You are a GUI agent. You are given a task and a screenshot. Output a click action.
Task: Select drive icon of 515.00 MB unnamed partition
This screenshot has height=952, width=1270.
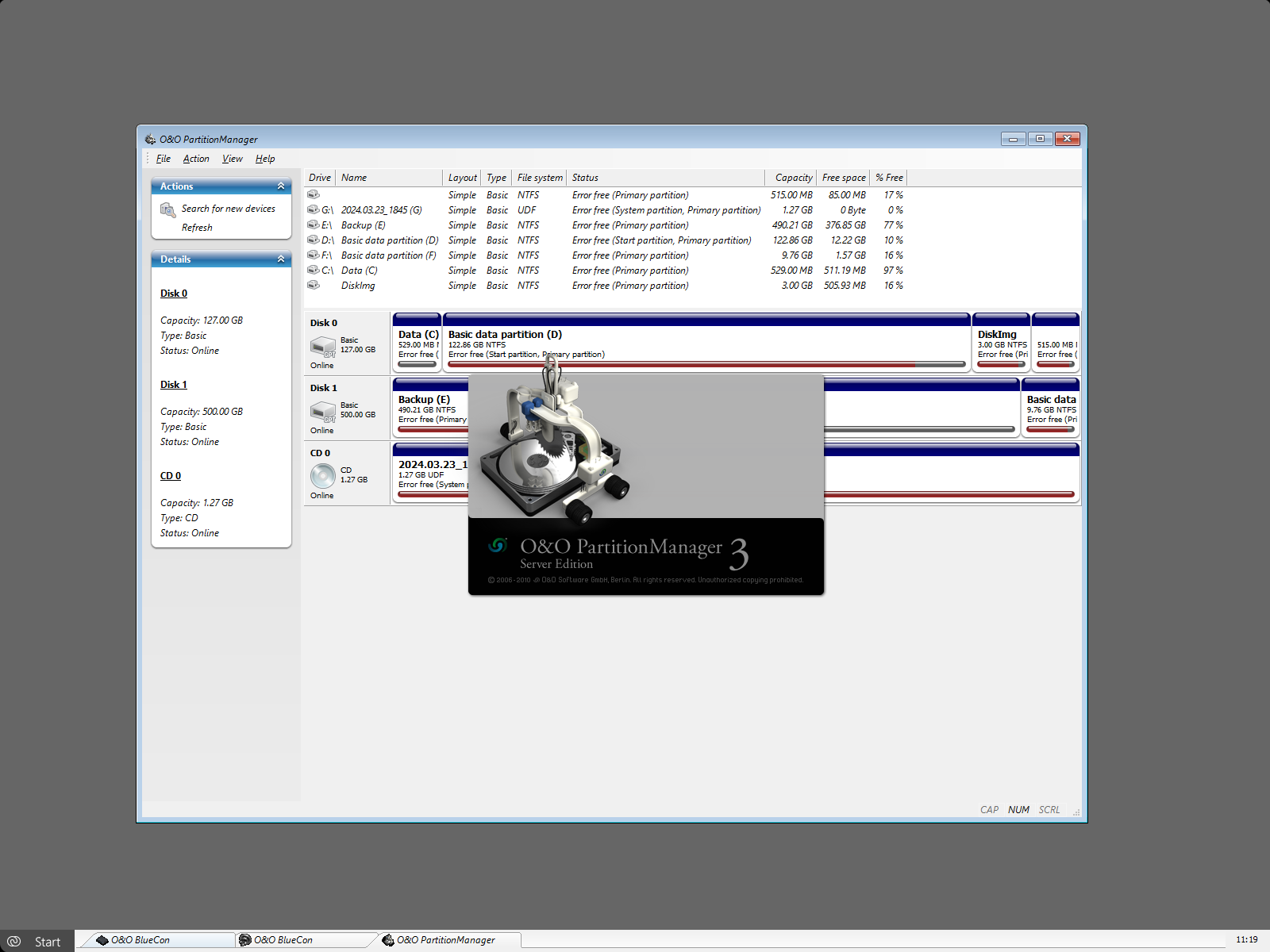[314, 194]
